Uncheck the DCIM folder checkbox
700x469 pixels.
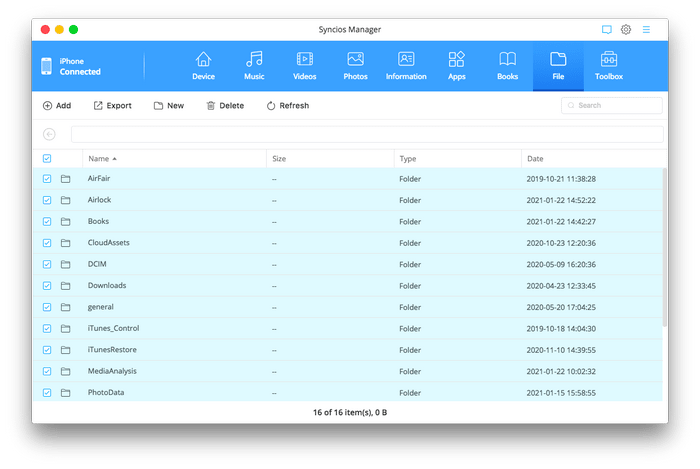click(47, 265)
